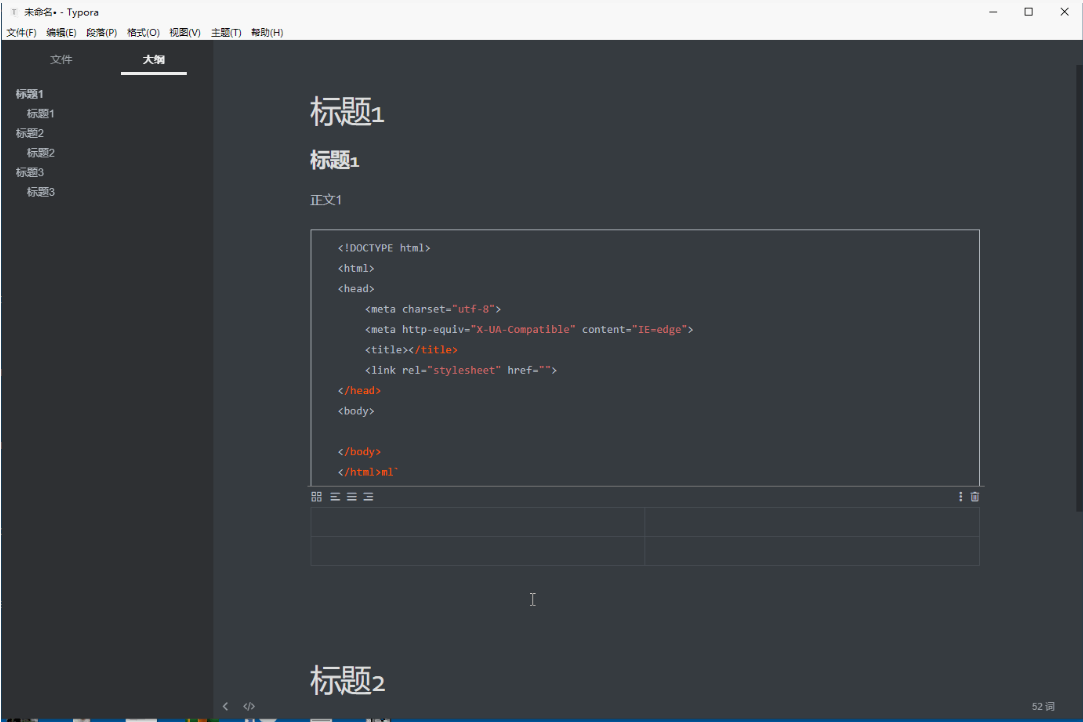
Task: Maximize the Typora window
Action: point(1028,12)
